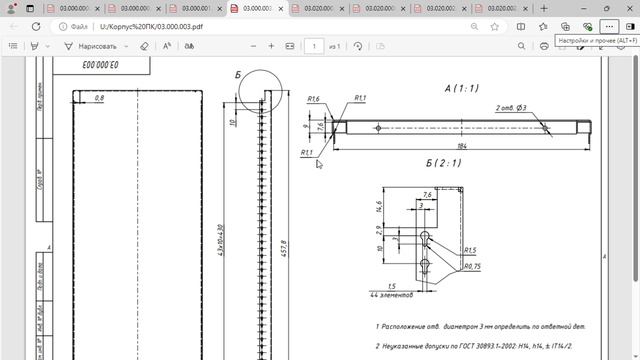
Task: Click the 184 dimension value
Action: (462, 146)
